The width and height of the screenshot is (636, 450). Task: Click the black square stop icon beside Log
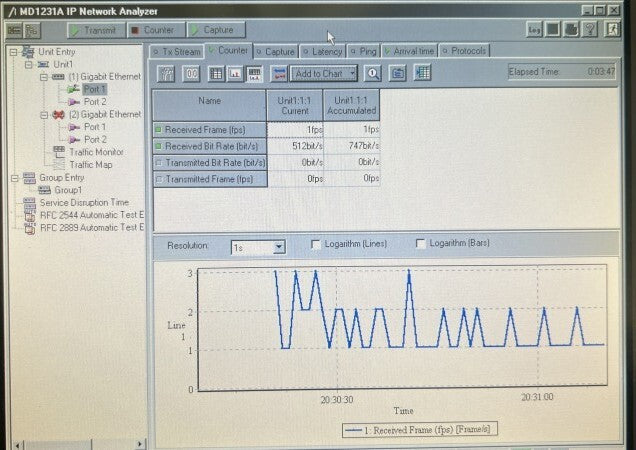click(552, 30)
